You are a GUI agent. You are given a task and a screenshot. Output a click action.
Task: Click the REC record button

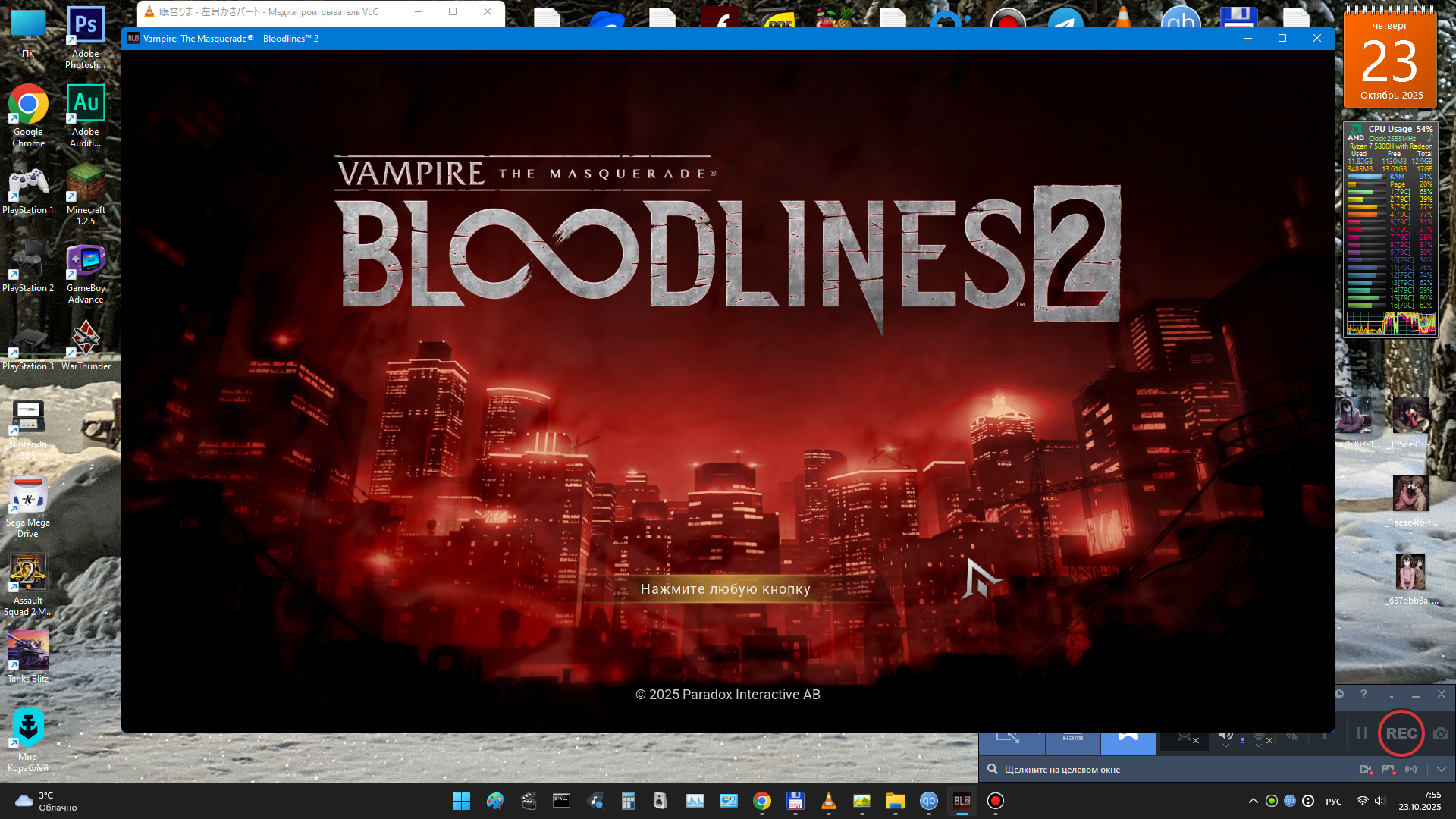[1401, 733]
